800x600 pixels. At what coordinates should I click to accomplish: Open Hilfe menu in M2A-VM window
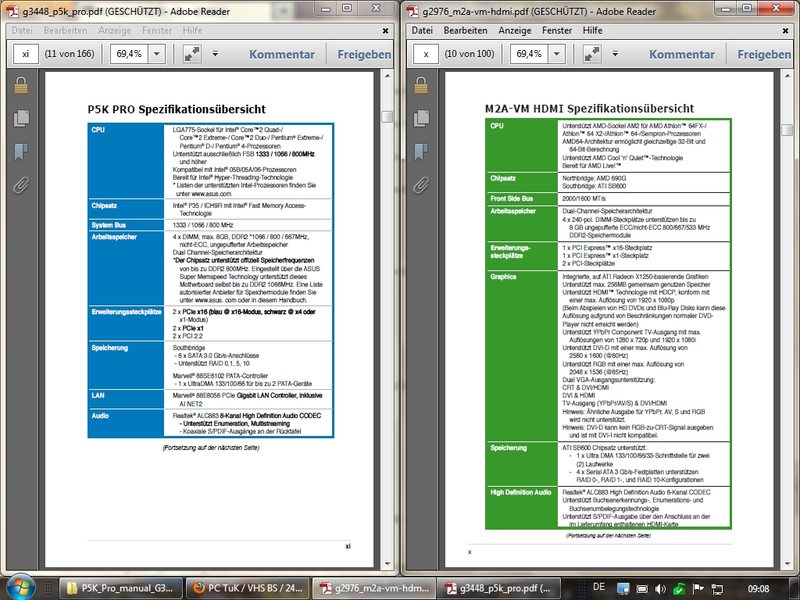[592, 31]
